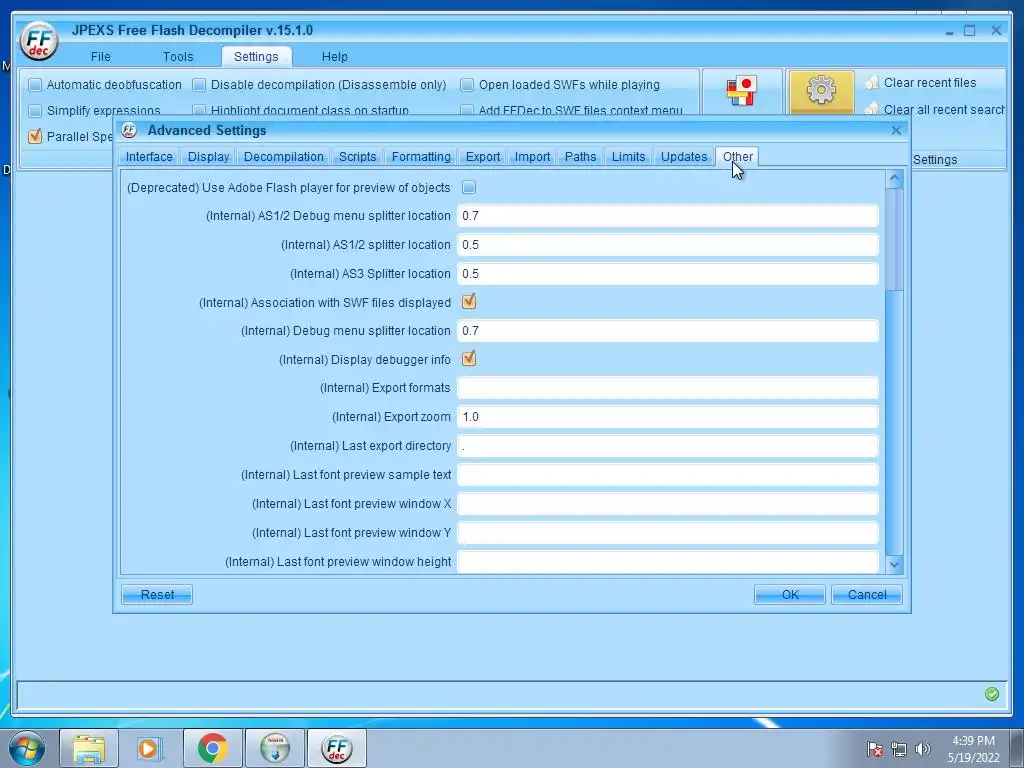Switch to the Scripts tab
This screenshot has width=1024, height=768.
coord(357,157)
